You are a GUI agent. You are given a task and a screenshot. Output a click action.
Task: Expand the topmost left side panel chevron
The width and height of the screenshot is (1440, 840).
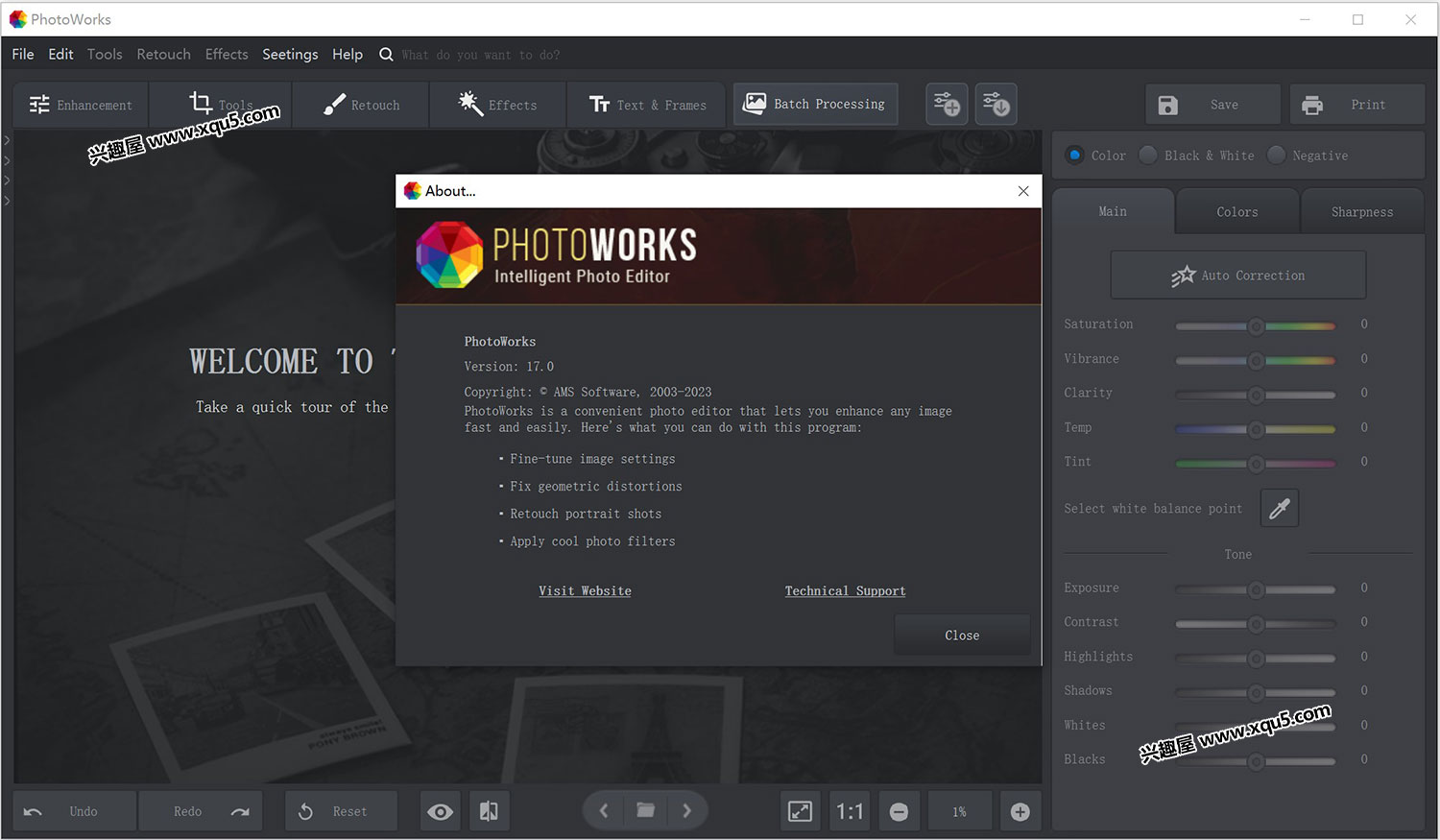point(7,139)
